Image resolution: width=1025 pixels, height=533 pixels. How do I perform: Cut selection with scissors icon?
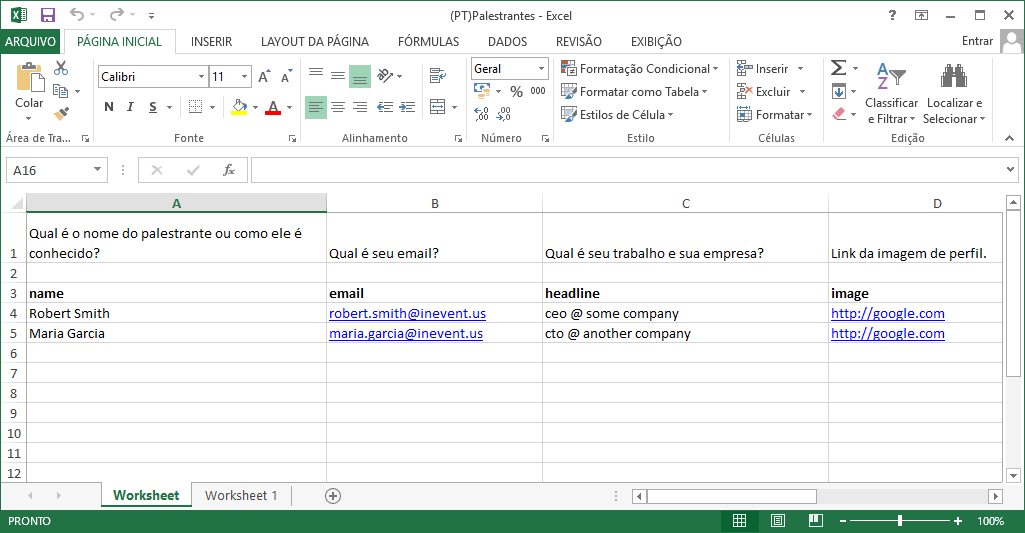click(x=61, y=68)
